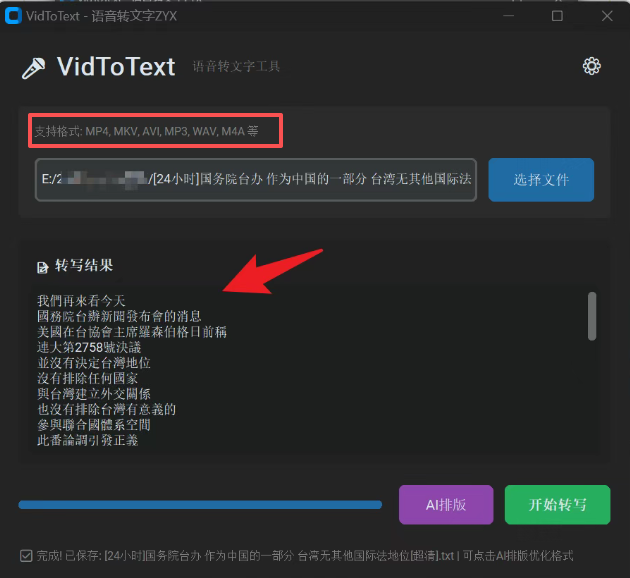630x578 pixels.
Task: Click the saved file status message at bottom
Action: tap(300, 555)
